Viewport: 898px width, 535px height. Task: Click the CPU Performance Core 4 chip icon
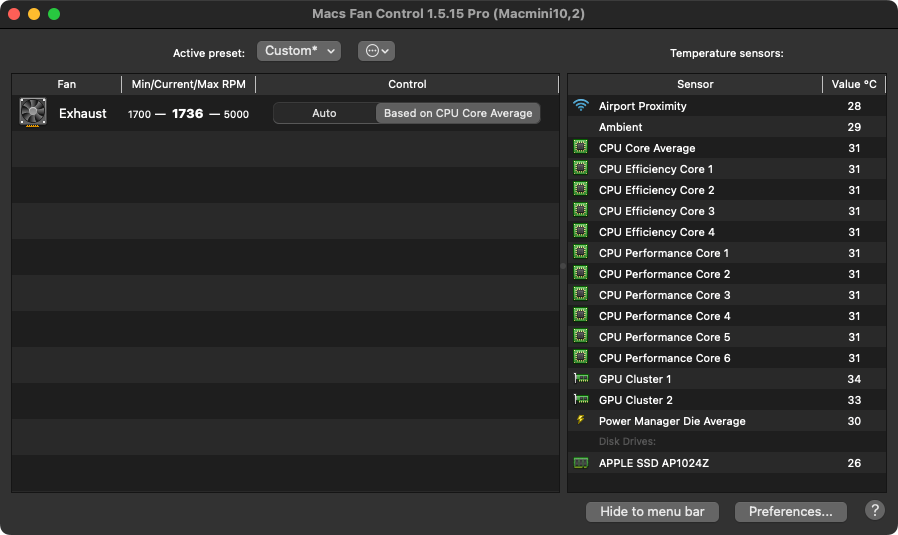(x=581, y=315)
